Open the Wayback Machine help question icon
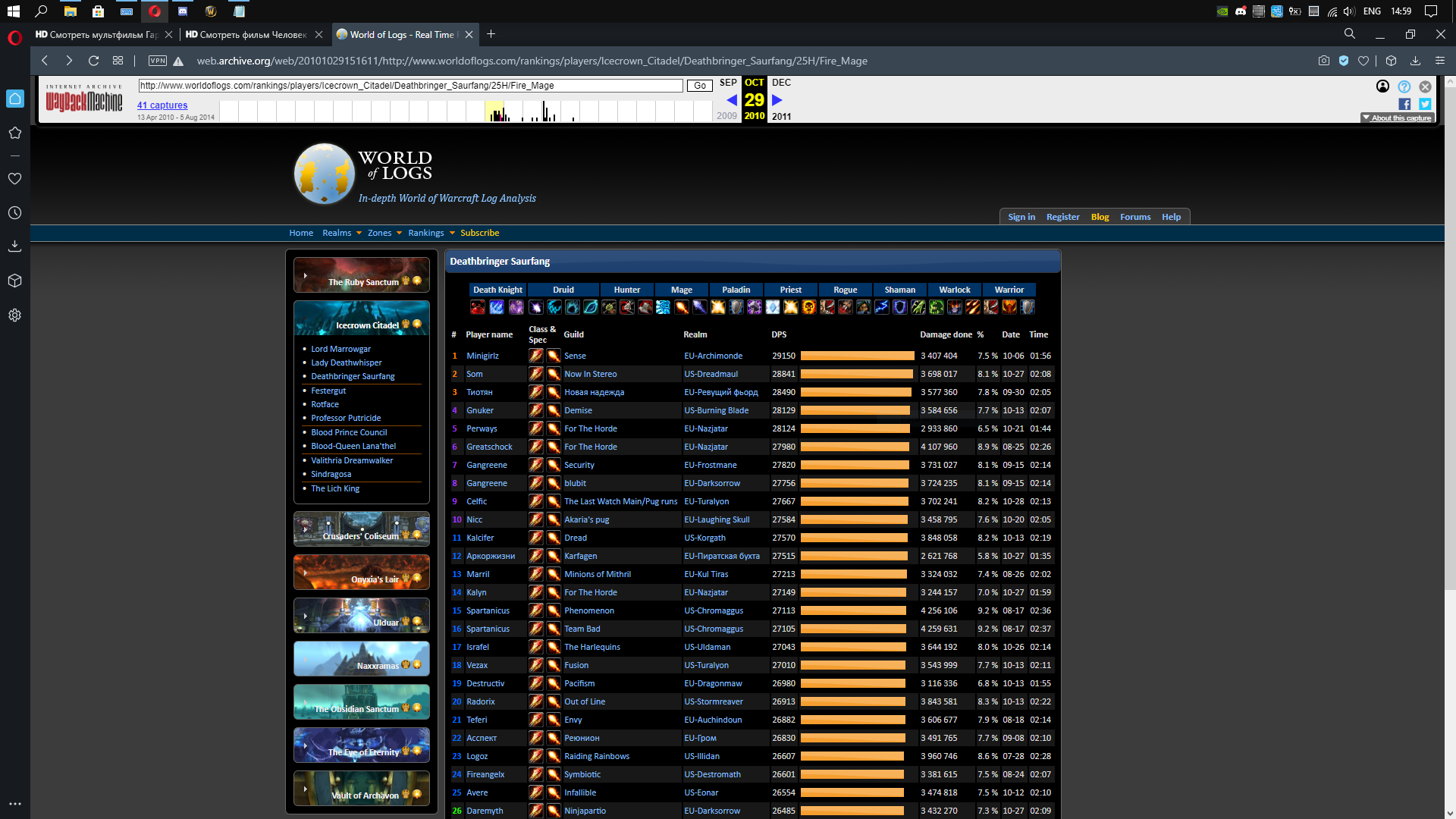Screen dimensions: 1456x819 [x=1404, y=86]
